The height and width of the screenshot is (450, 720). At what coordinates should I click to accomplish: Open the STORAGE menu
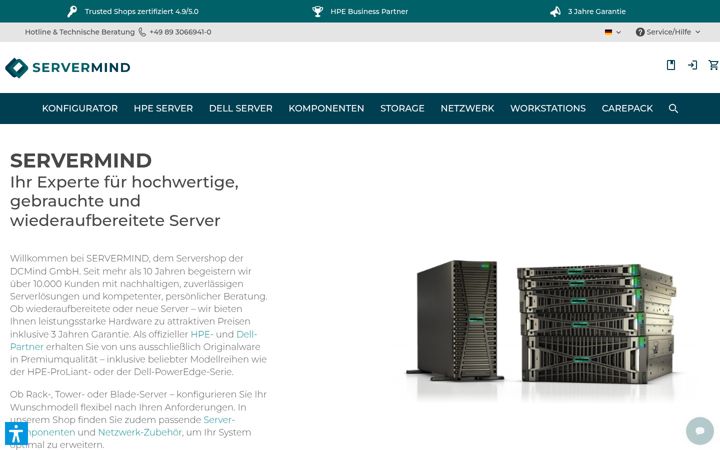[402, 108]
